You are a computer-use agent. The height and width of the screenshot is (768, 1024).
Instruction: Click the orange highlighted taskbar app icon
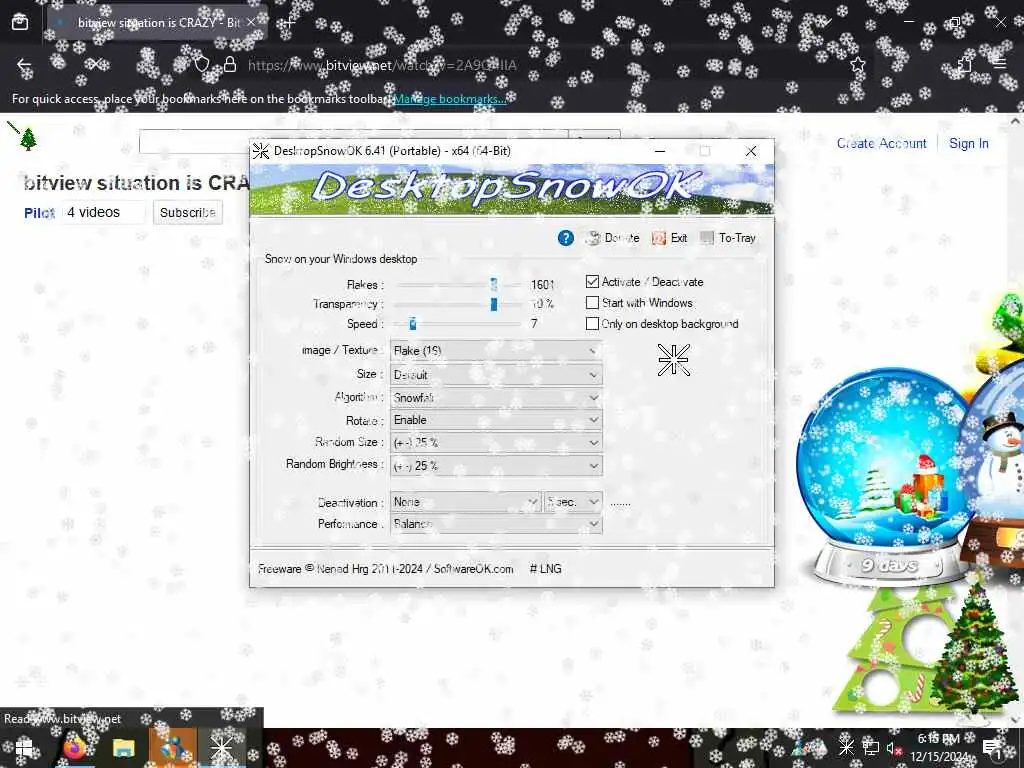coord(172,748)
